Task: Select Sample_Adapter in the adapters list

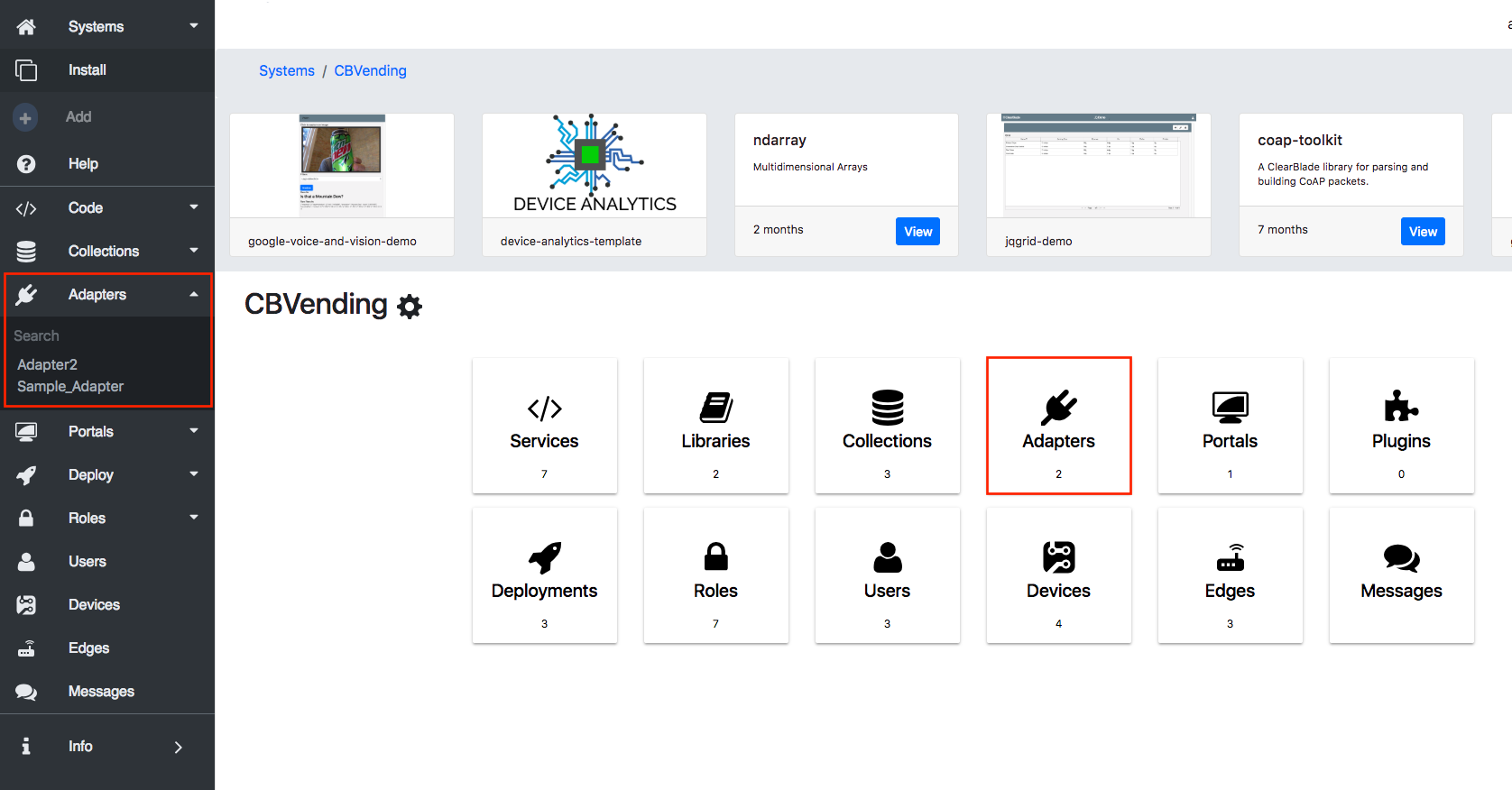Action: pyautogui.click(x=70, y=387)
